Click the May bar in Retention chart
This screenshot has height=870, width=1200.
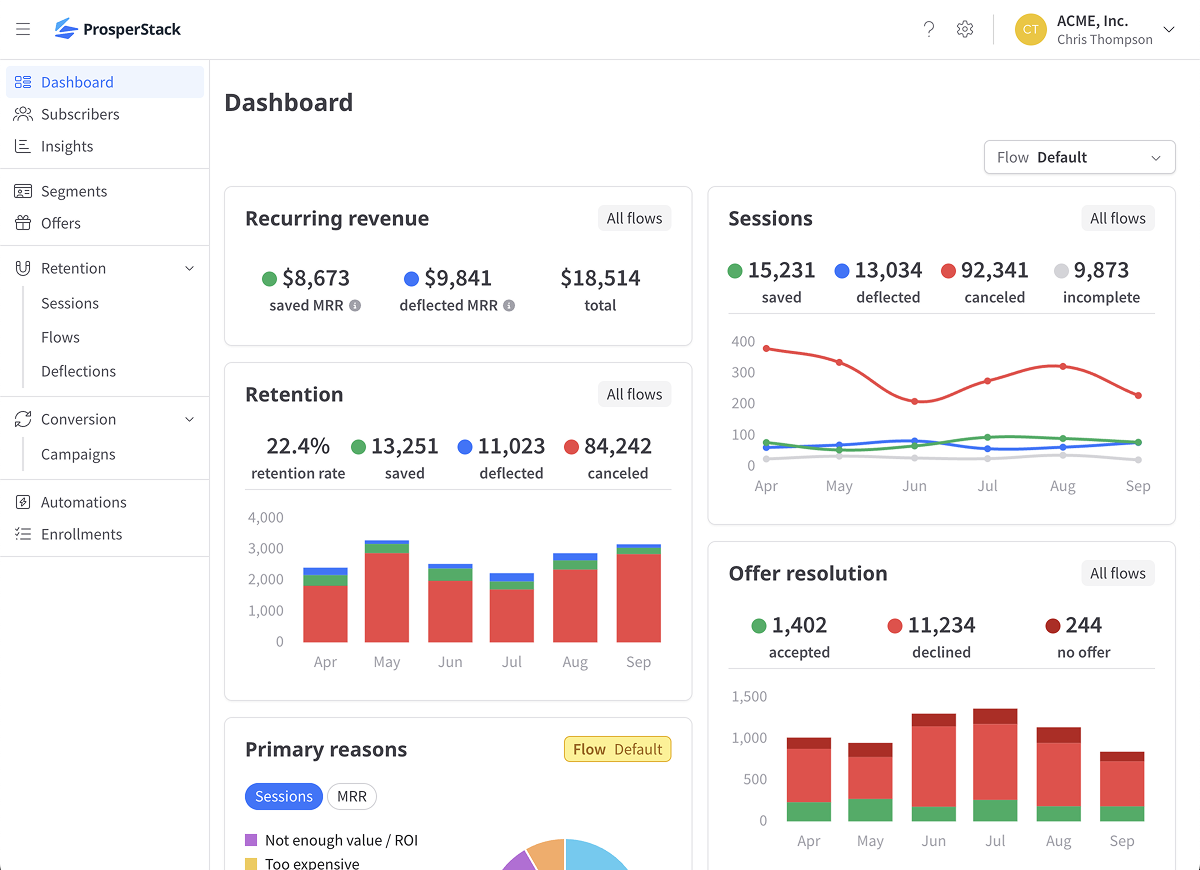point(387,591)
